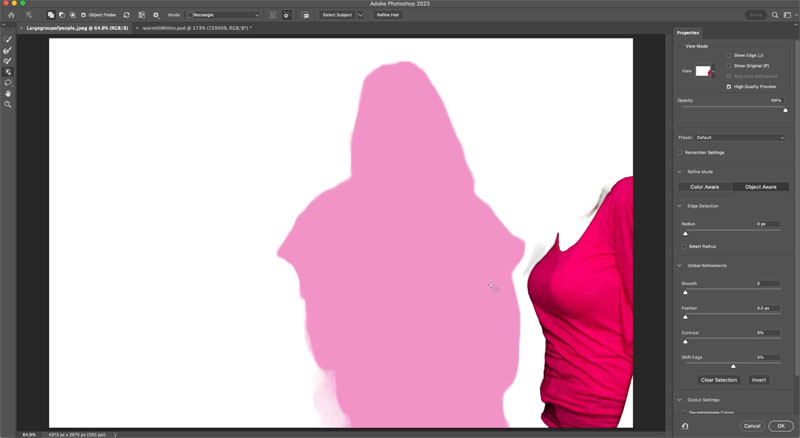The height and width of the screenshot is (438, 800).
Task: Select the Quick Selection tool
Action: point(8,39)
